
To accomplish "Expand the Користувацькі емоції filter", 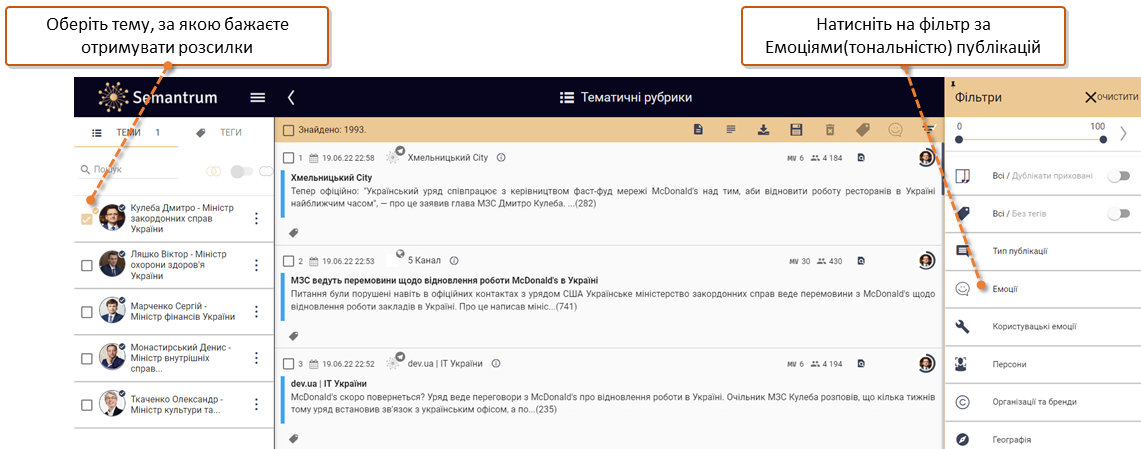I will (x=1043, y=327).
